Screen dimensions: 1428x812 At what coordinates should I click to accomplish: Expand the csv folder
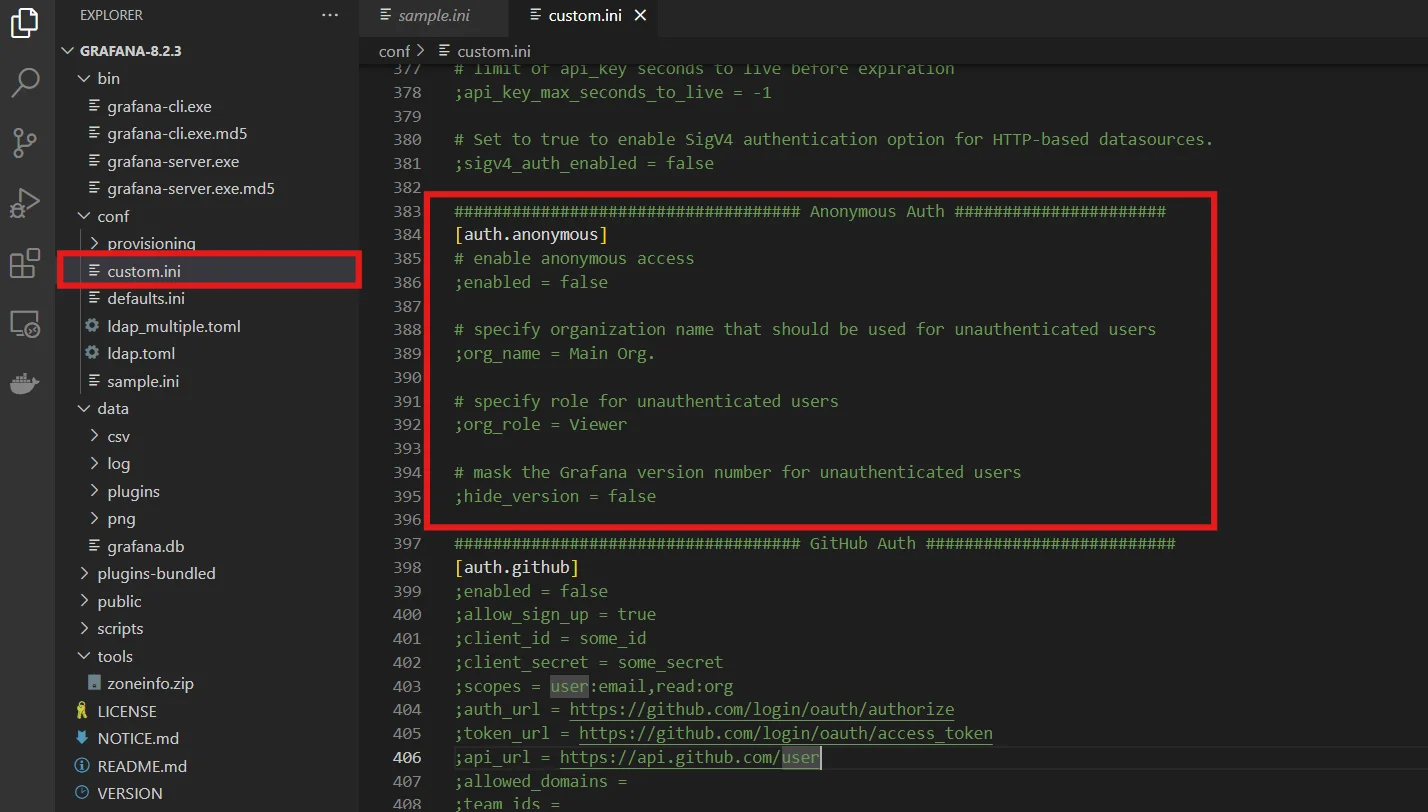93,436
